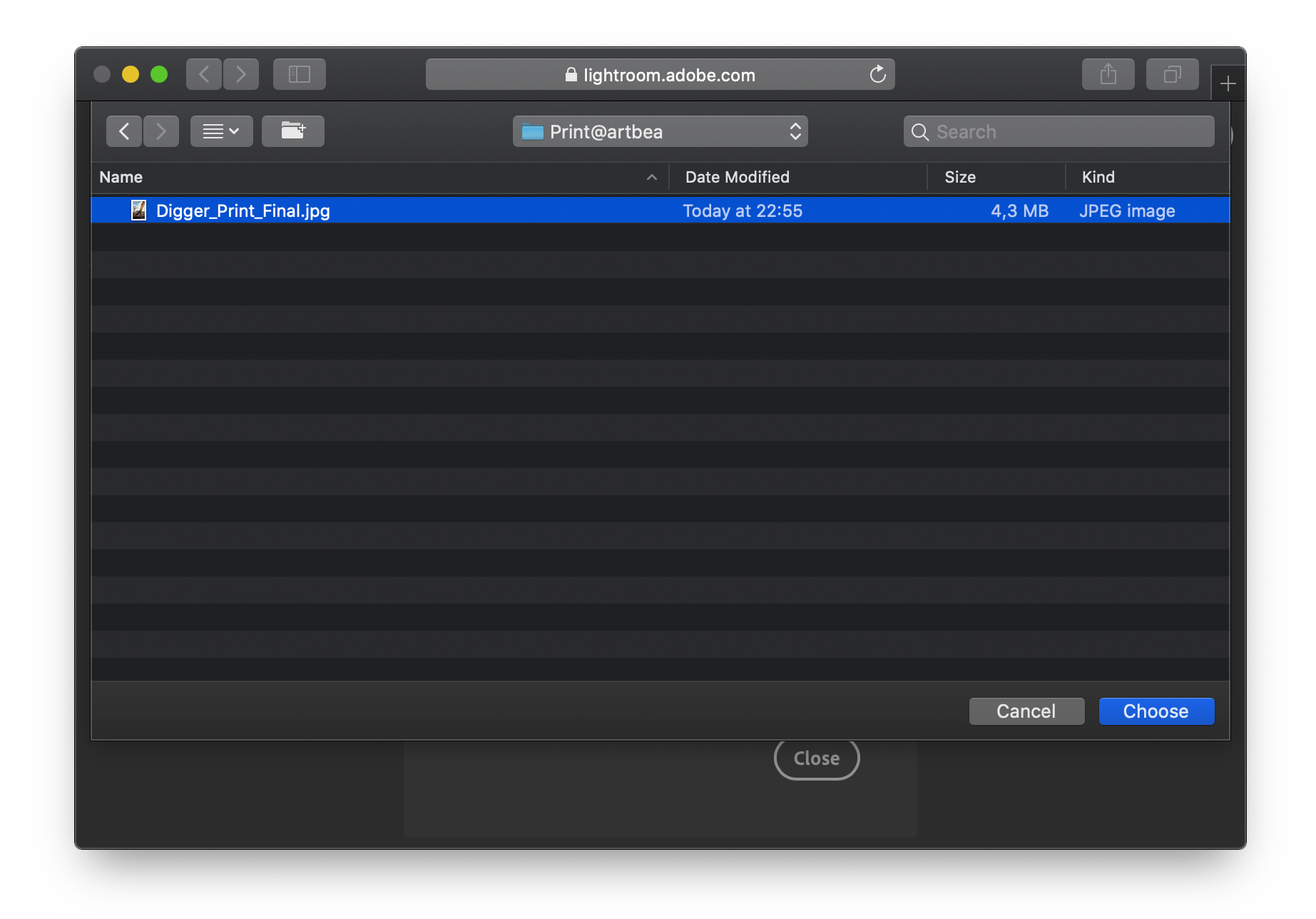Screen dimensions: 1316x919
Task: Toggle the sort direction arrow in the Name column
Action: [x=652, y=178]
